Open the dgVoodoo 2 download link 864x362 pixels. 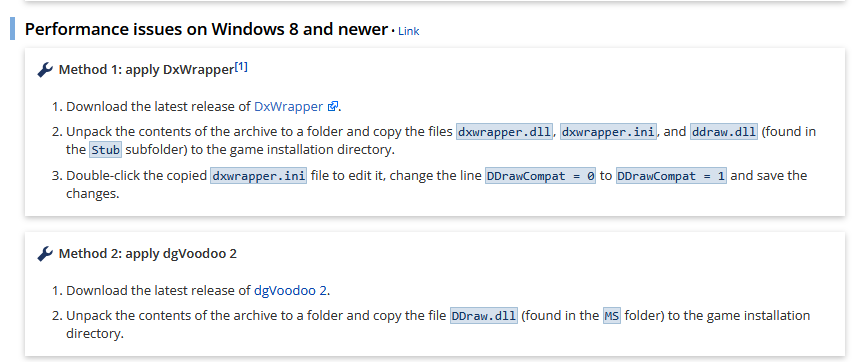click(290, 290)
